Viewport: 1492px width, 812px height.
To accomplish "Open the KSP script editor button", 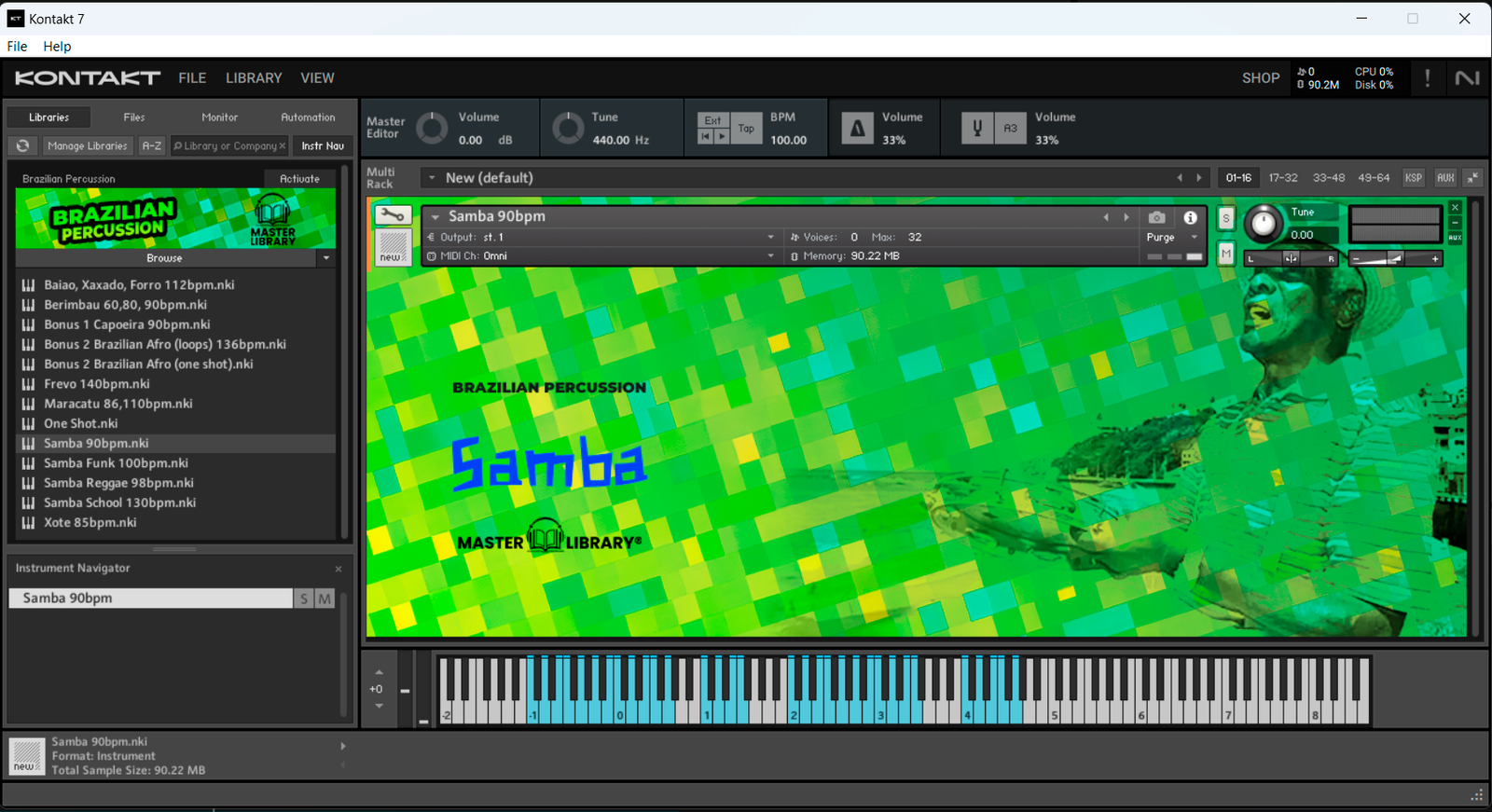I will pyautogui.click(x=1414, y=178).
